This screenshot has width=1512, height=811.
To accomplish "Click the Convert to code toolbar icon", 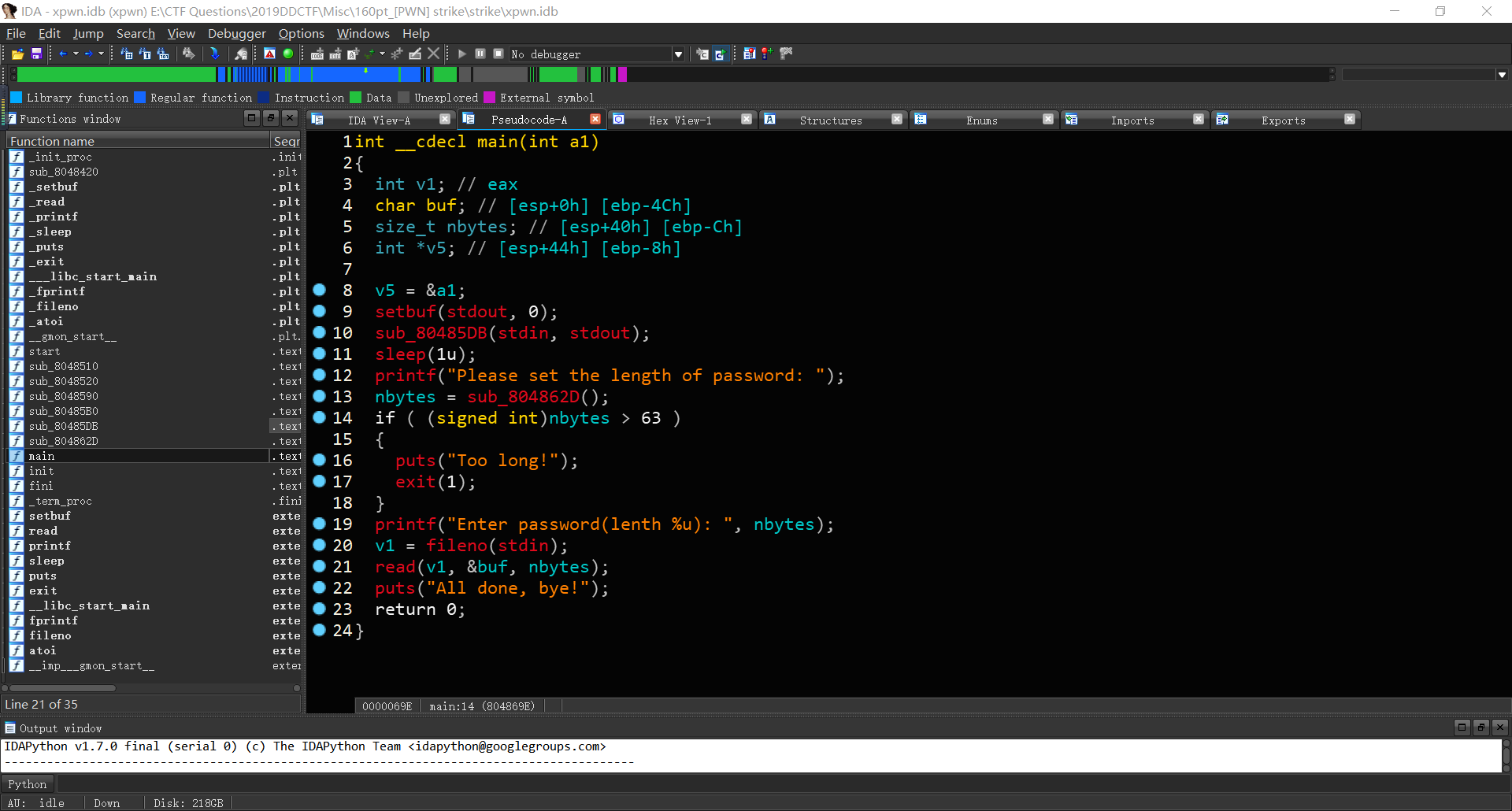I will (317, 54).
